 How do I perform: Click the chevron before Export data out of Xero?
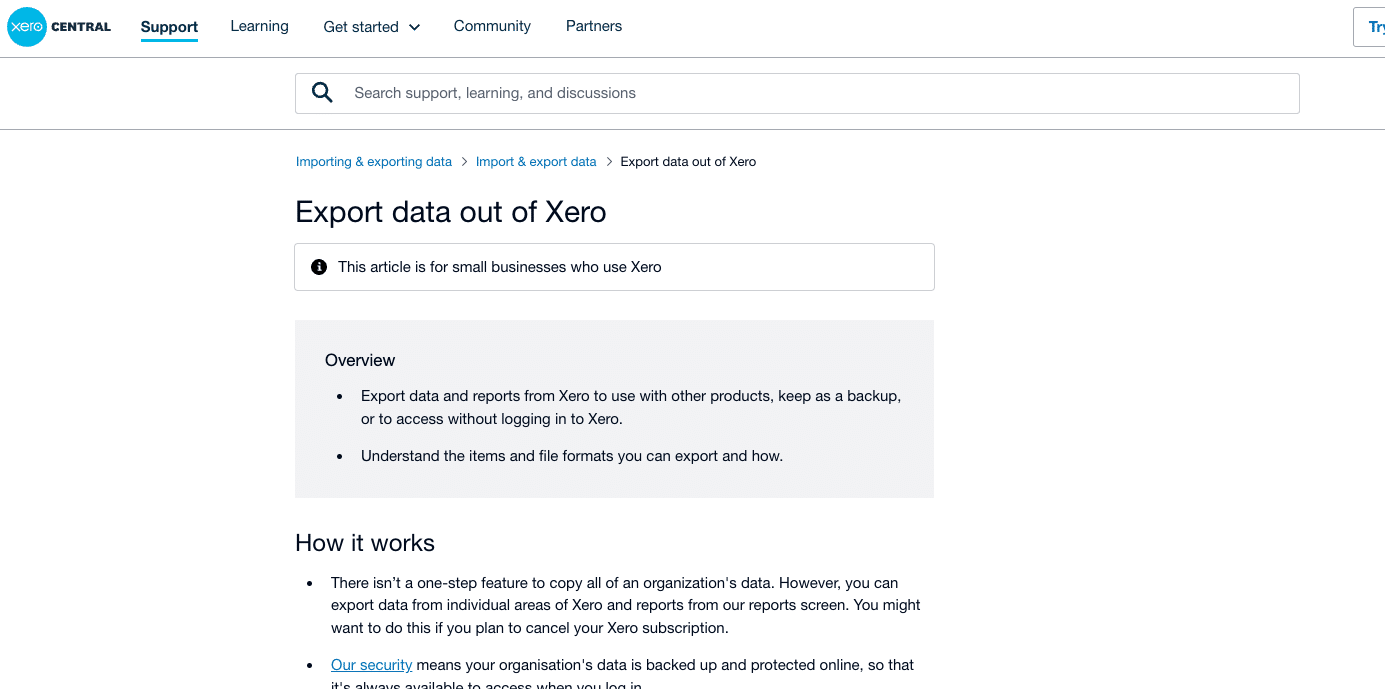(x=609, y=162)
